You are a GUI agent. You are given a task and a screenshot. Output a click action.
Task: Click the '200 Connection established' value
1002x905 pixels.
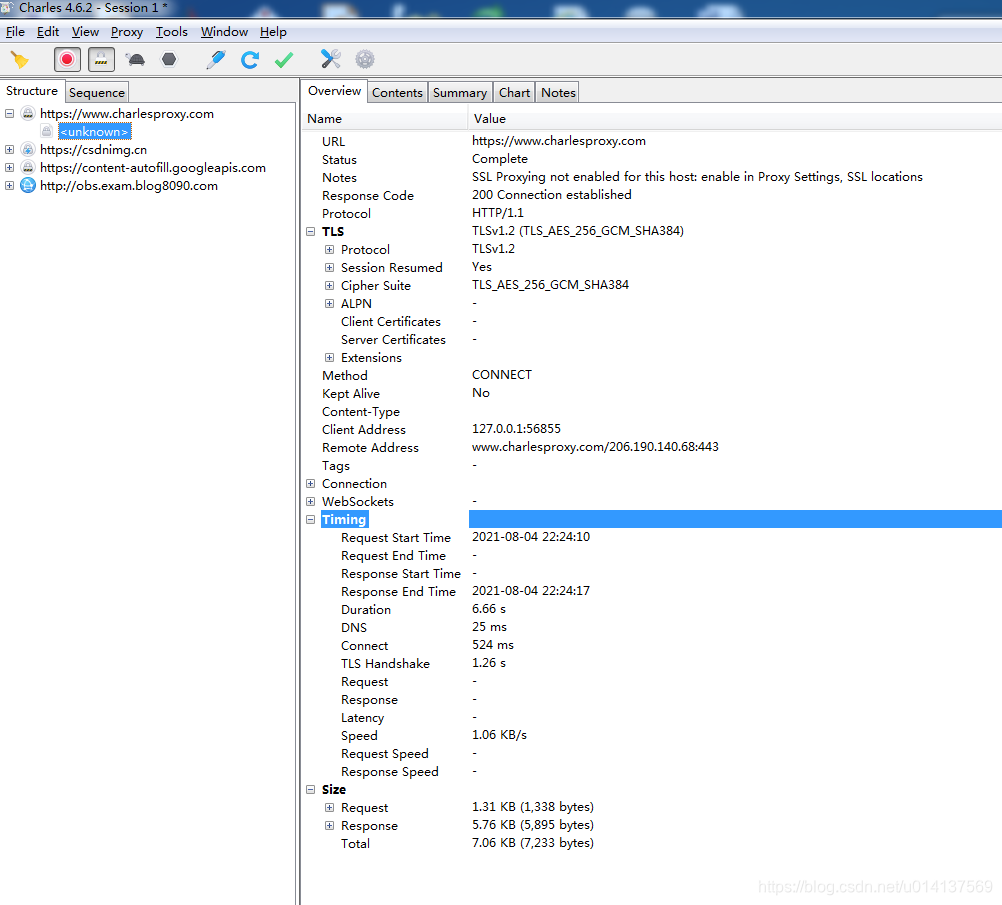[x=551, y=194]
